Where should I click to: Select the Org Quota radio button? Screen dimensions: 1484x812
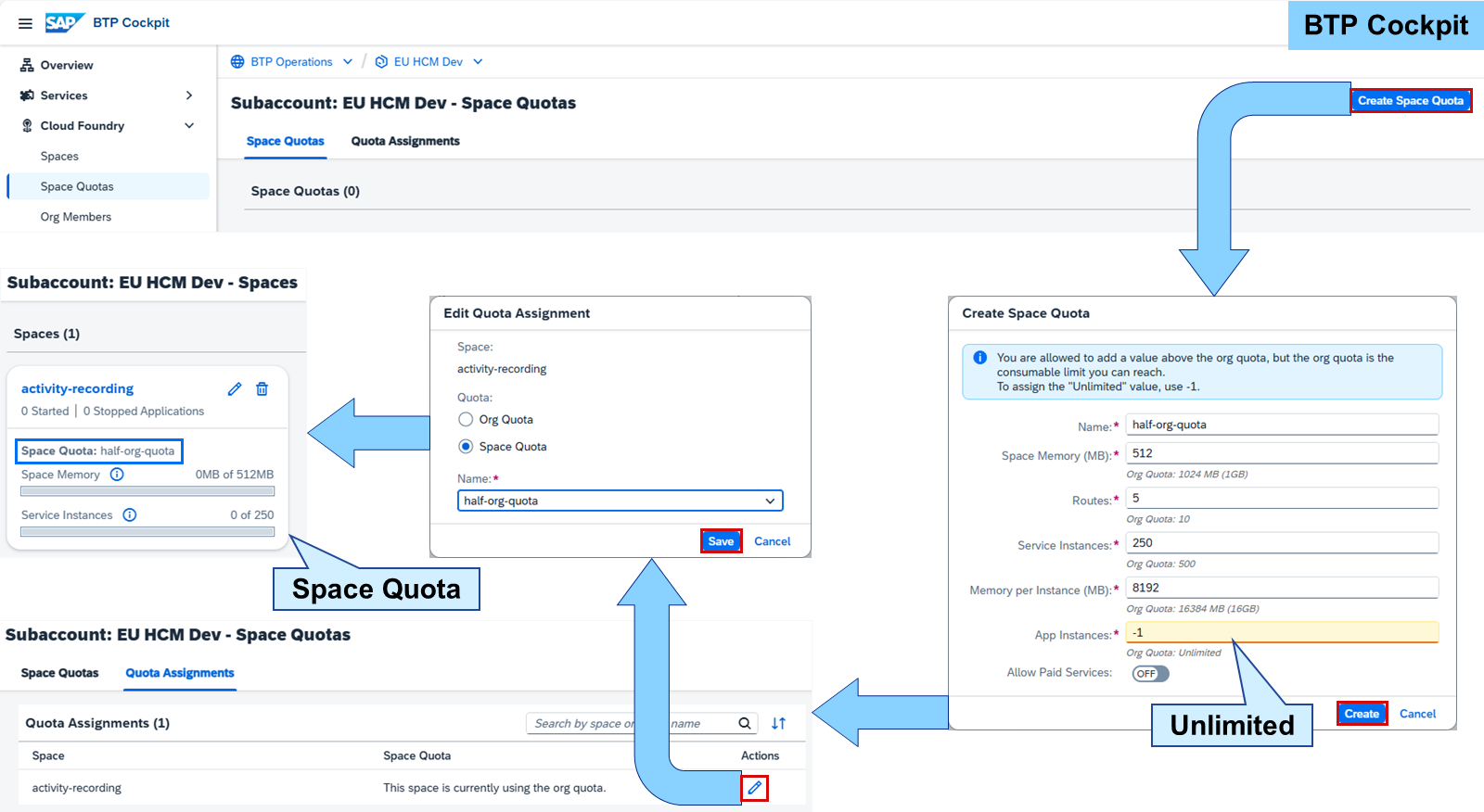click(466, 420)
